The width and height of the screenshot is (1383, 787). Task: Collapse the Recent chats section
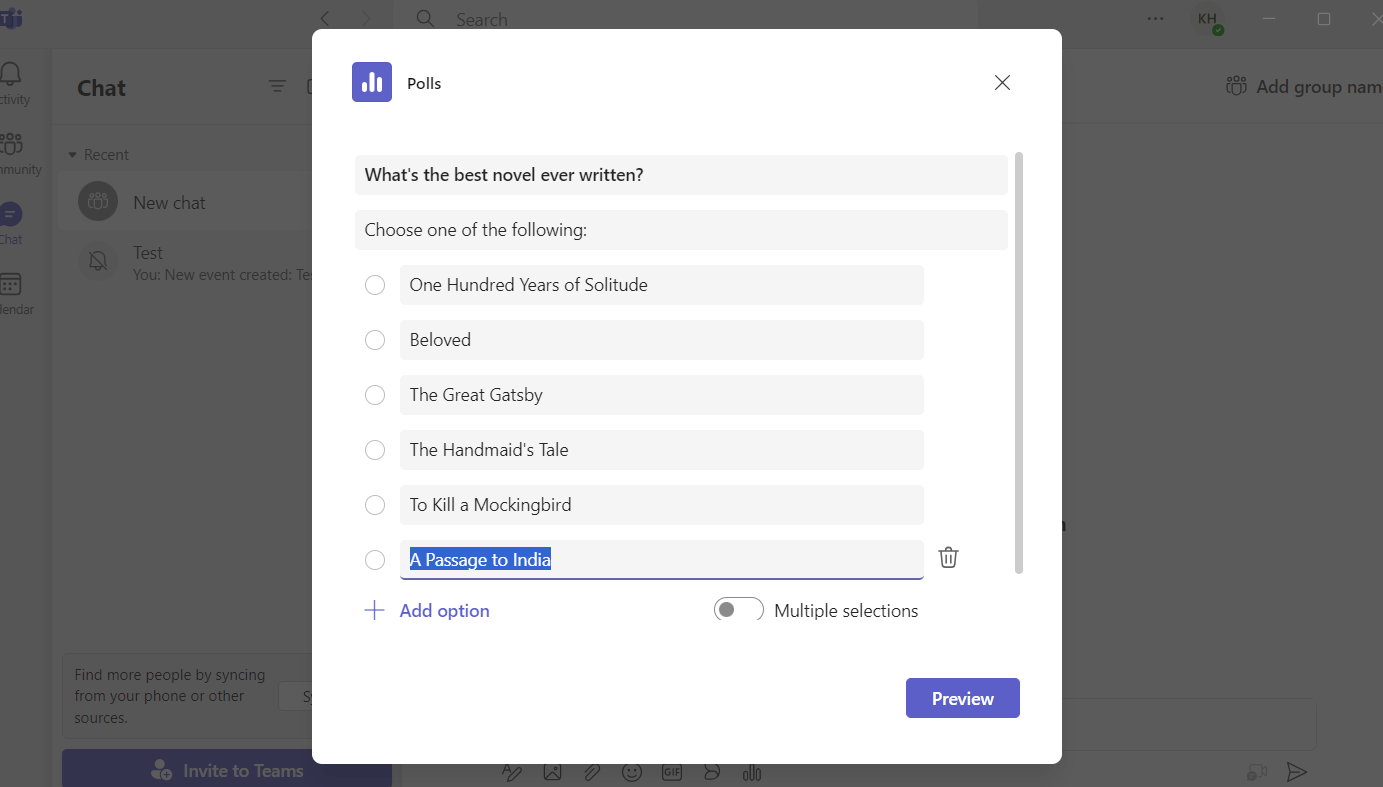pyautogui.click(x=72, y=155)
